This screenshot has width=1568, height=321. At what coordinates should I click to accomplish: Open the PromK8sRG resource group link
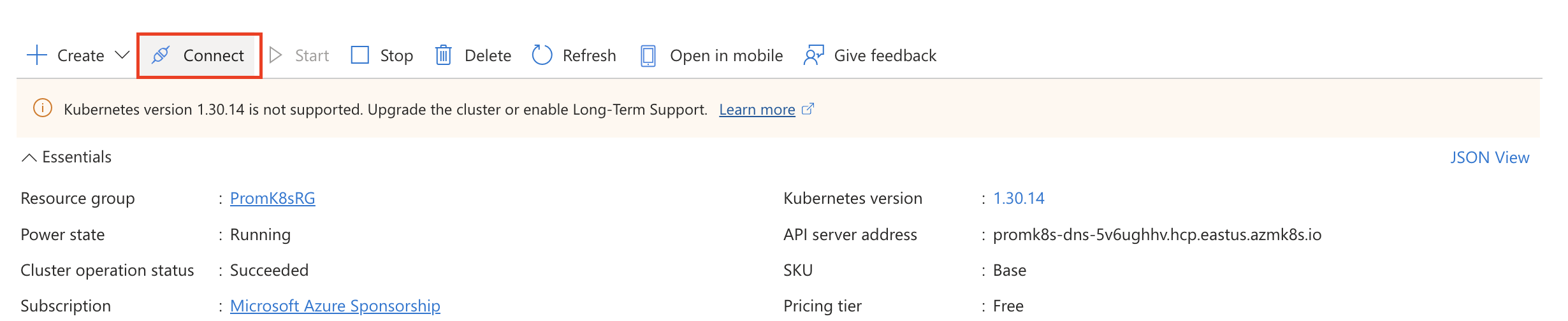pyautogui.click(x=272, y=198)
